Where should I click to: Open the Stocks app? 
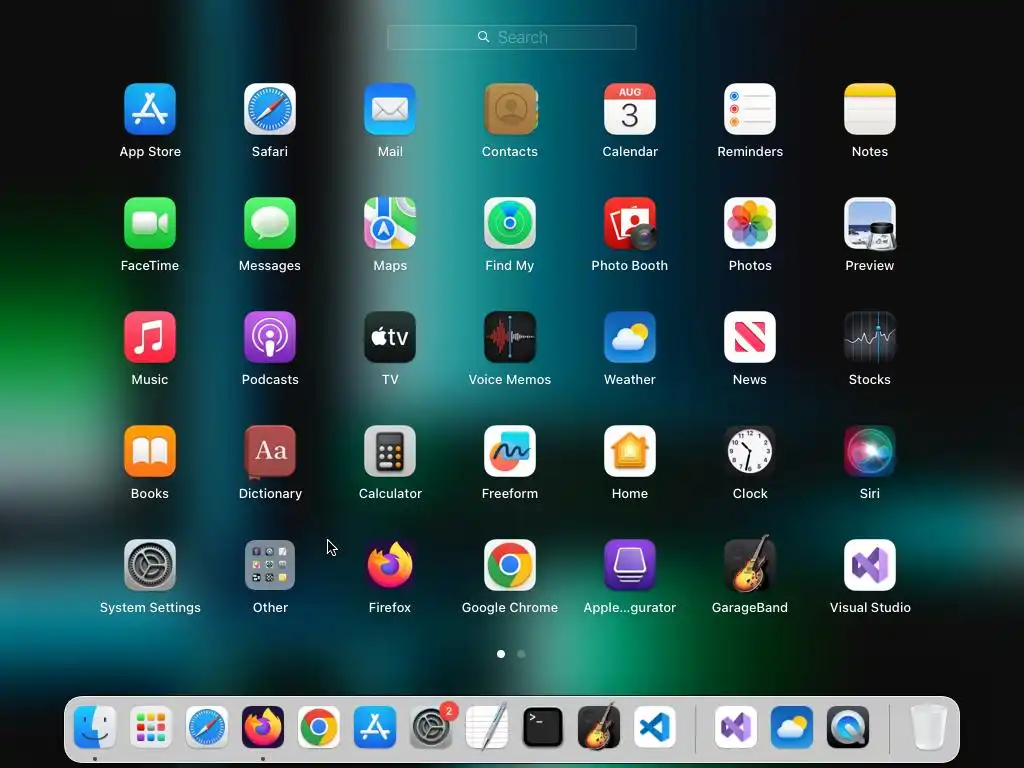870,337
